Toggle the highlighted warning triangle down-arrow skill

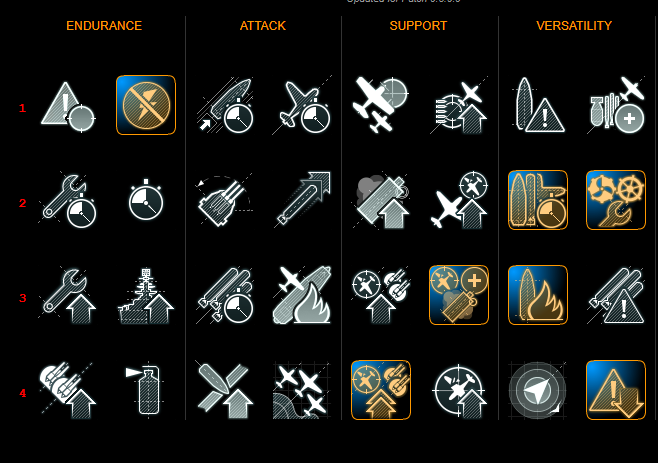[x=616, y=390]
